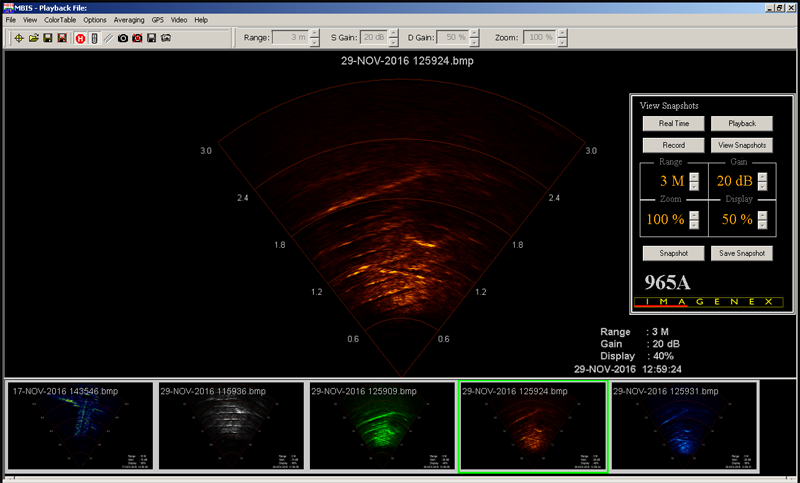Screen dimensions: 800x483
Task: Click the floppy disk icon beside the folder icon
Action: [x=47, y=38]
